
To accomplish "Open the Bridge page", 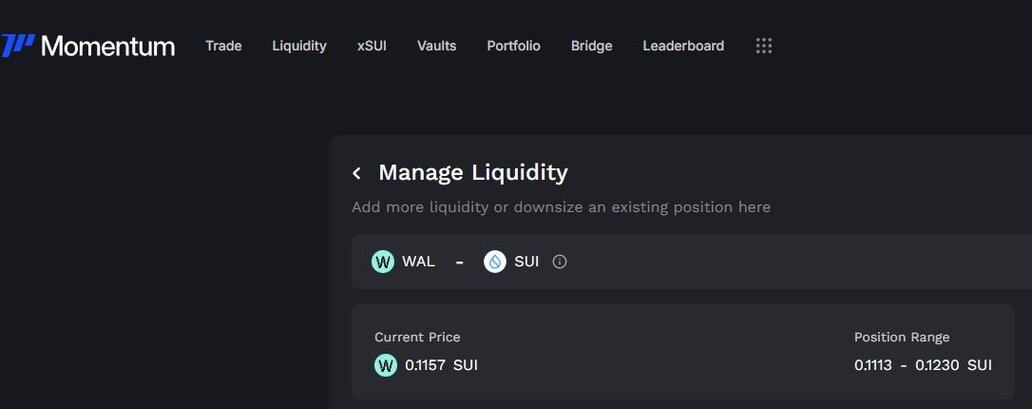I will [592, 45].
